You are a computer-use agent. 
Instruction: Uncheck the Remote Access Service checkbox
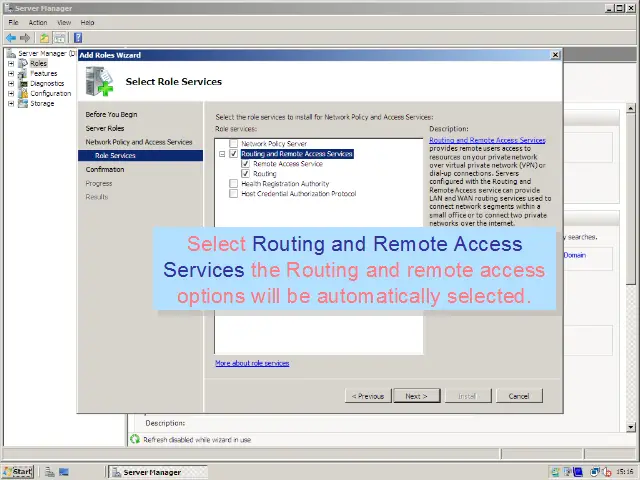point(246,164)
